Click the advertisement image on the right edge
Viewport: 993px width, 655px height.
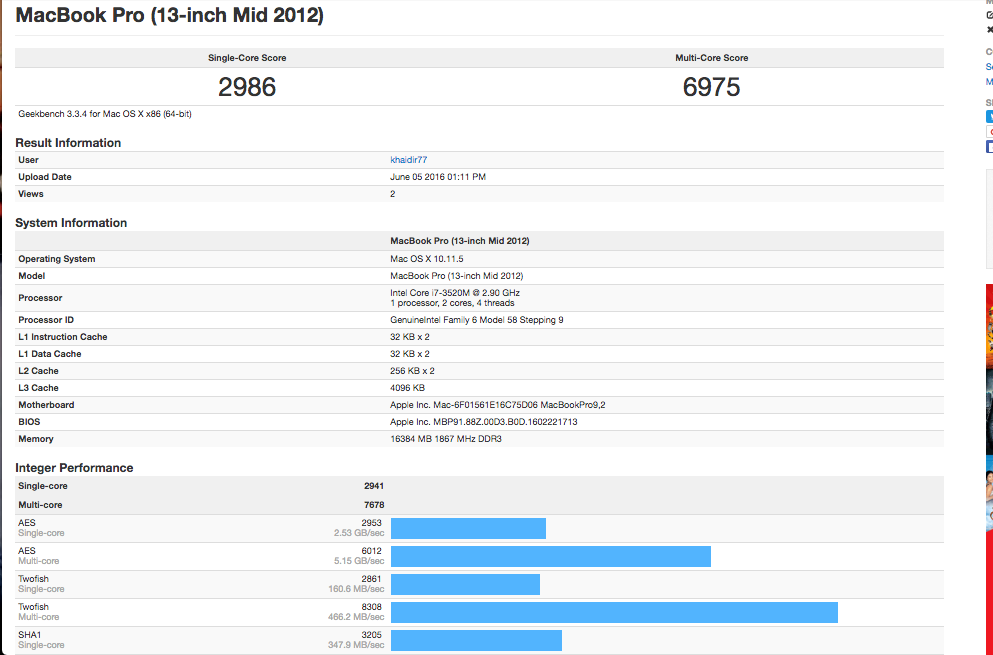coord(989,469)
